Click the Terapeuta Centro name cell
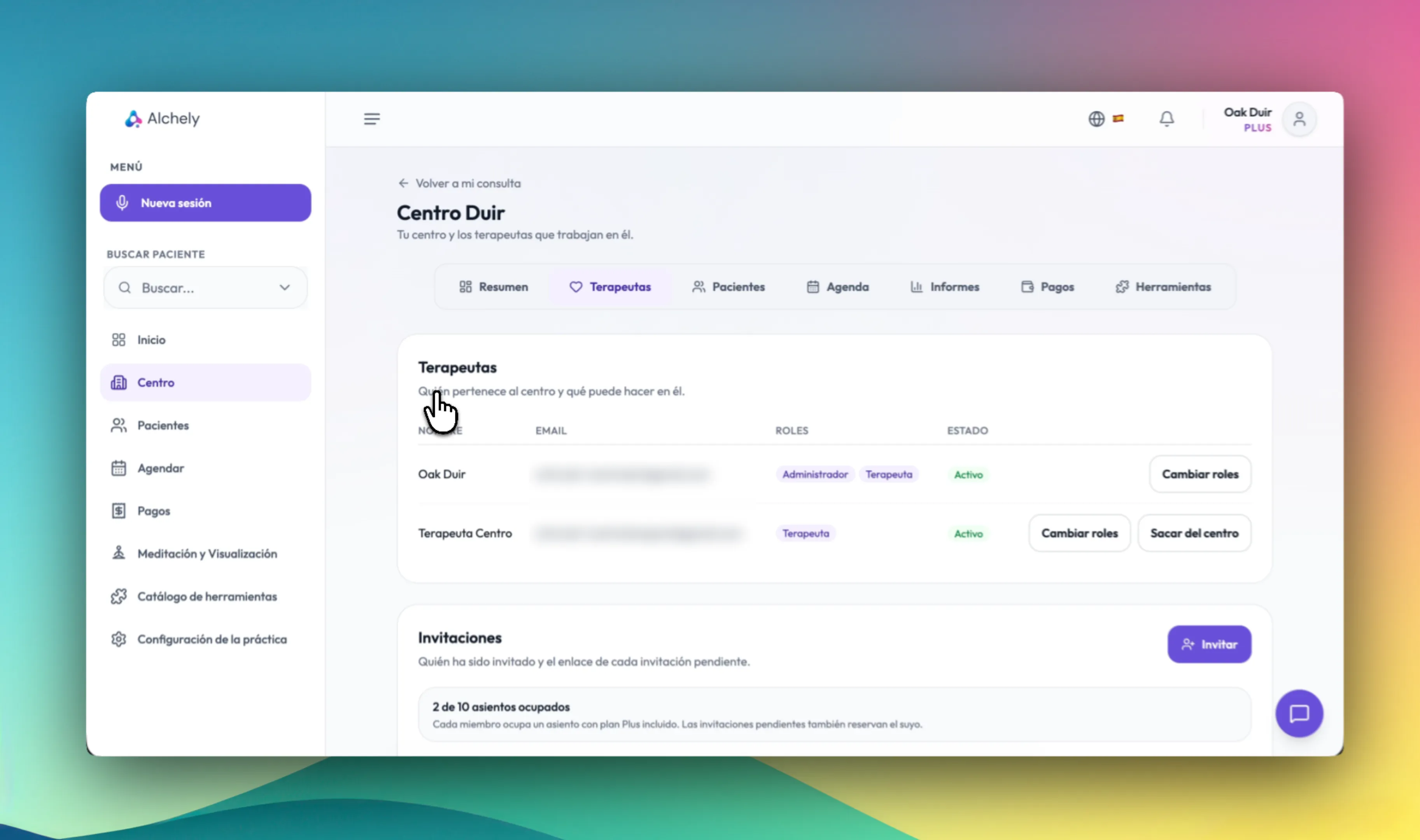 [465, 533]
